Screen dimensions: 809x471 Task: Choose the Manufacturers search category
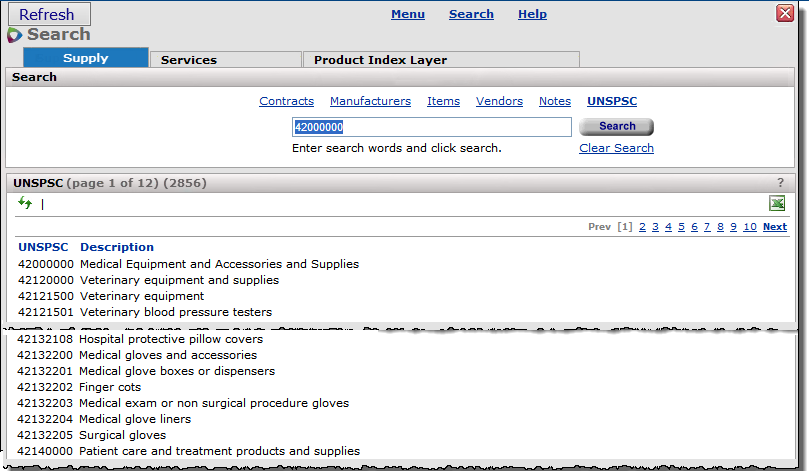(370, 101)
